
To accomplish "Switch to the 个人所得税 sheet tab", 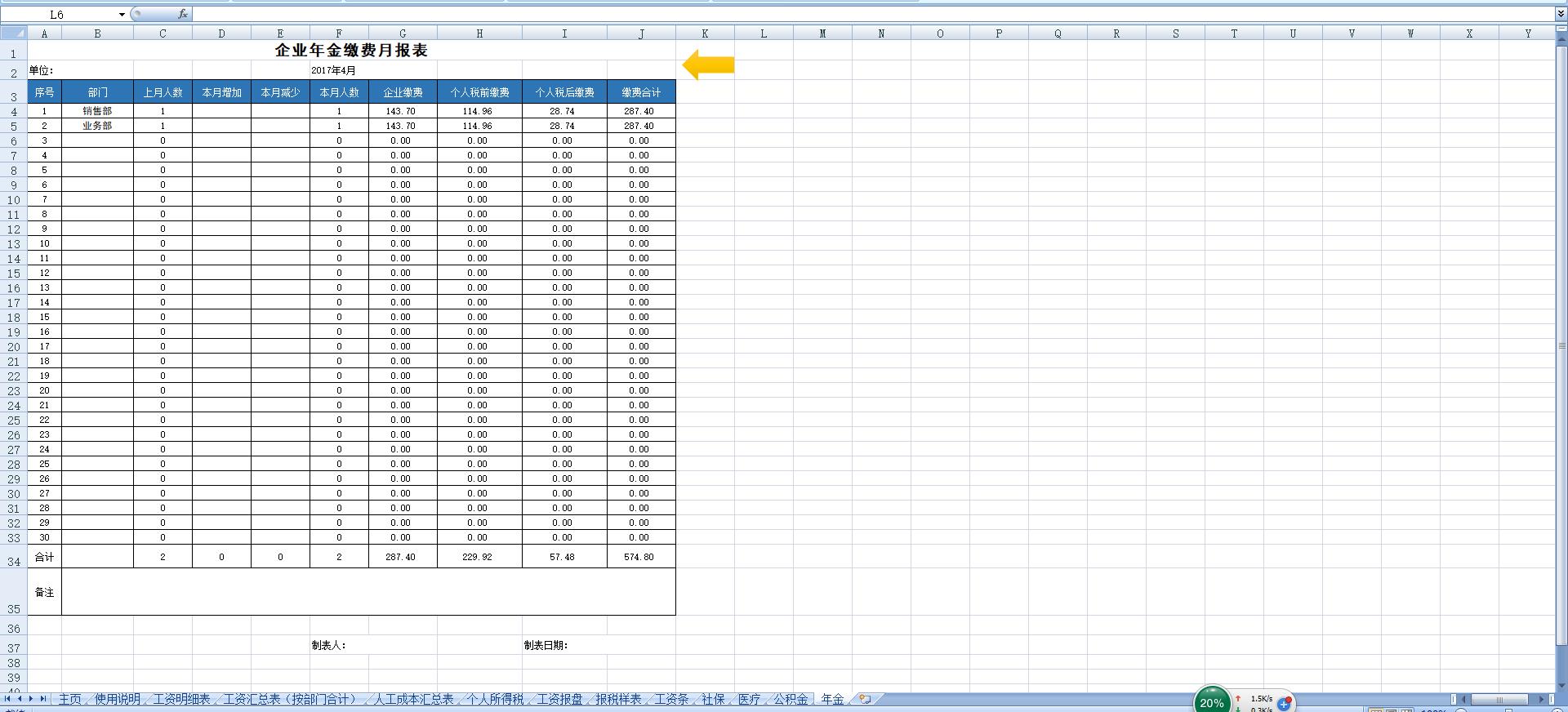I will point(495,699).
